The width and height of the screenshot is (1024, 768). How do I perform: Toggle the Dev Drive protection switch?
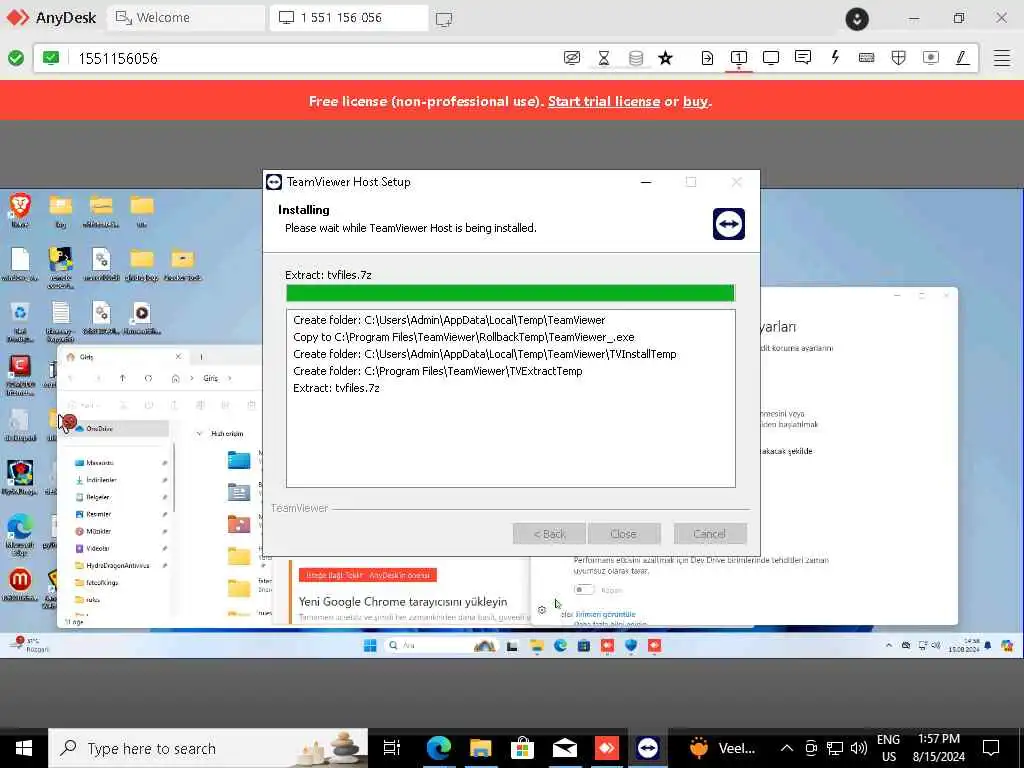pos(584,590)
